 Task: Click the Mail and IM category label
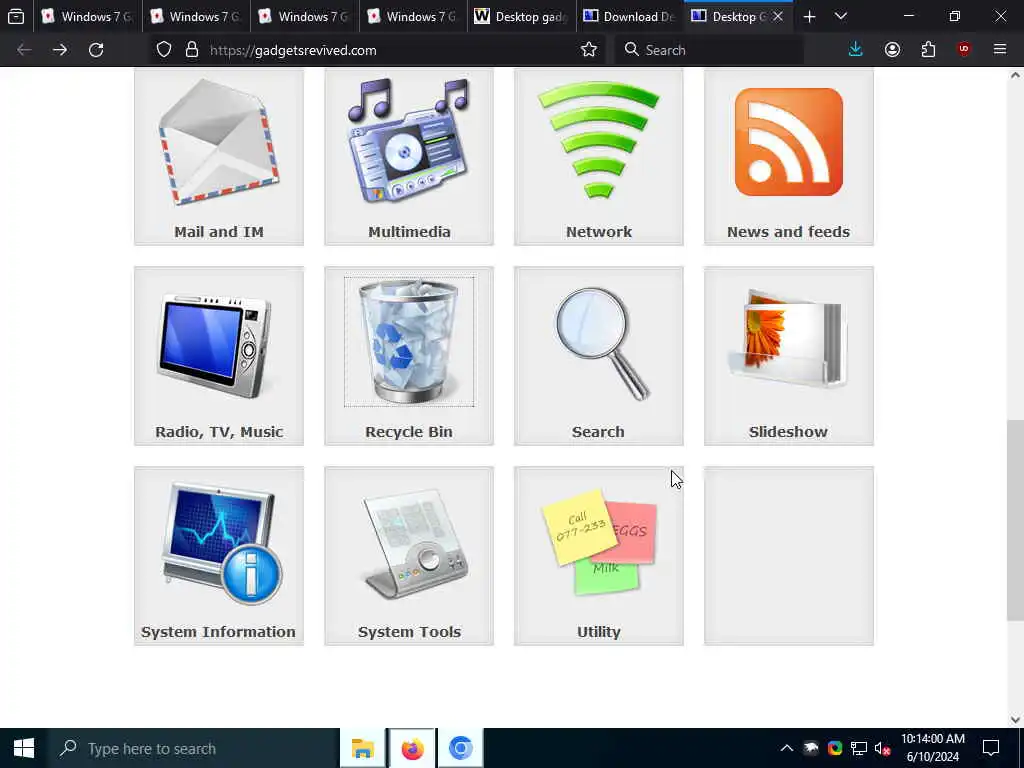click(219, 232)
